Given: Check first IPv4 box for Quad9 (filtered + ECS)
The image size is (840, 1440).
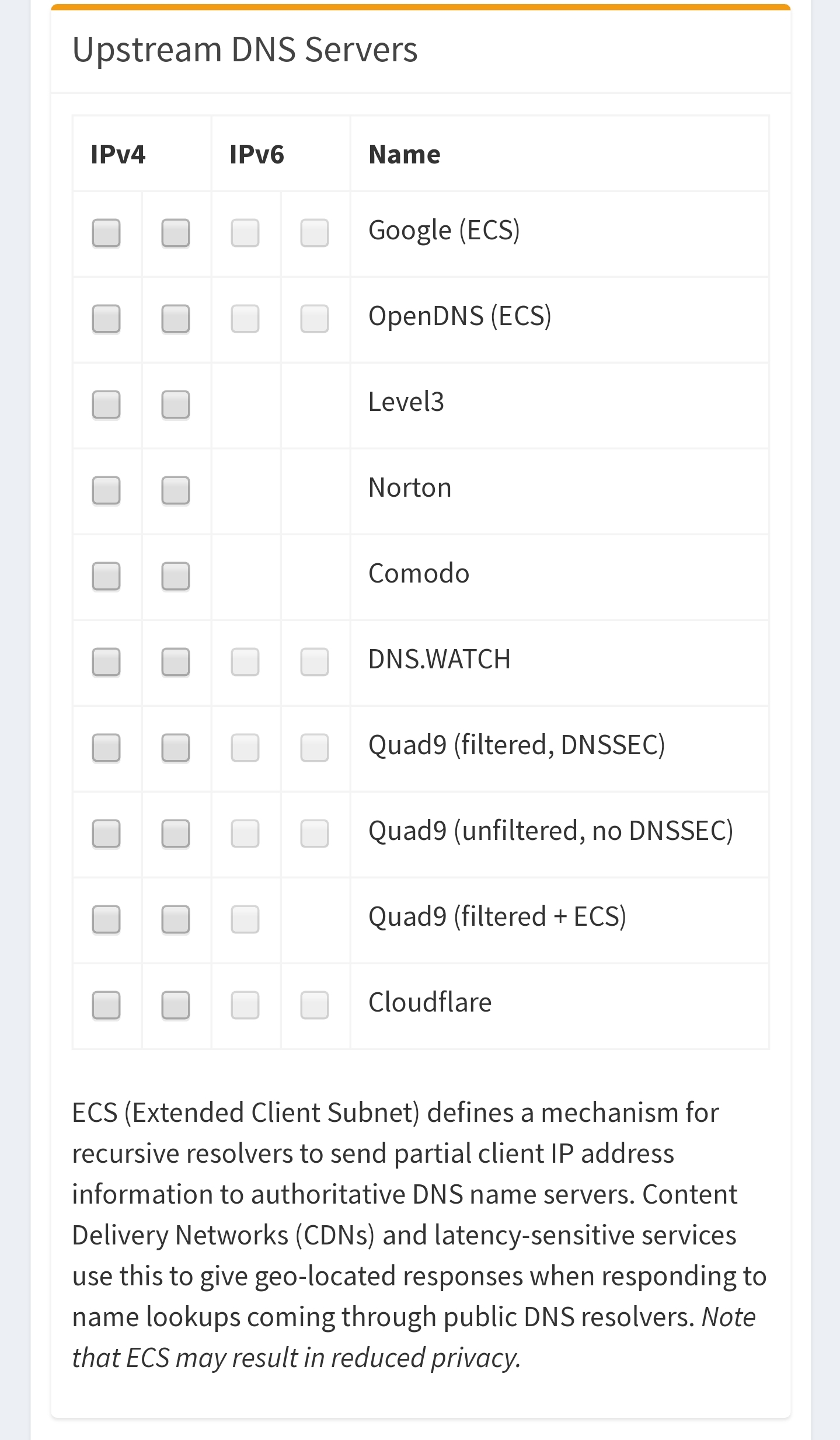Looking at the screenshot, I should pos(106,919).
